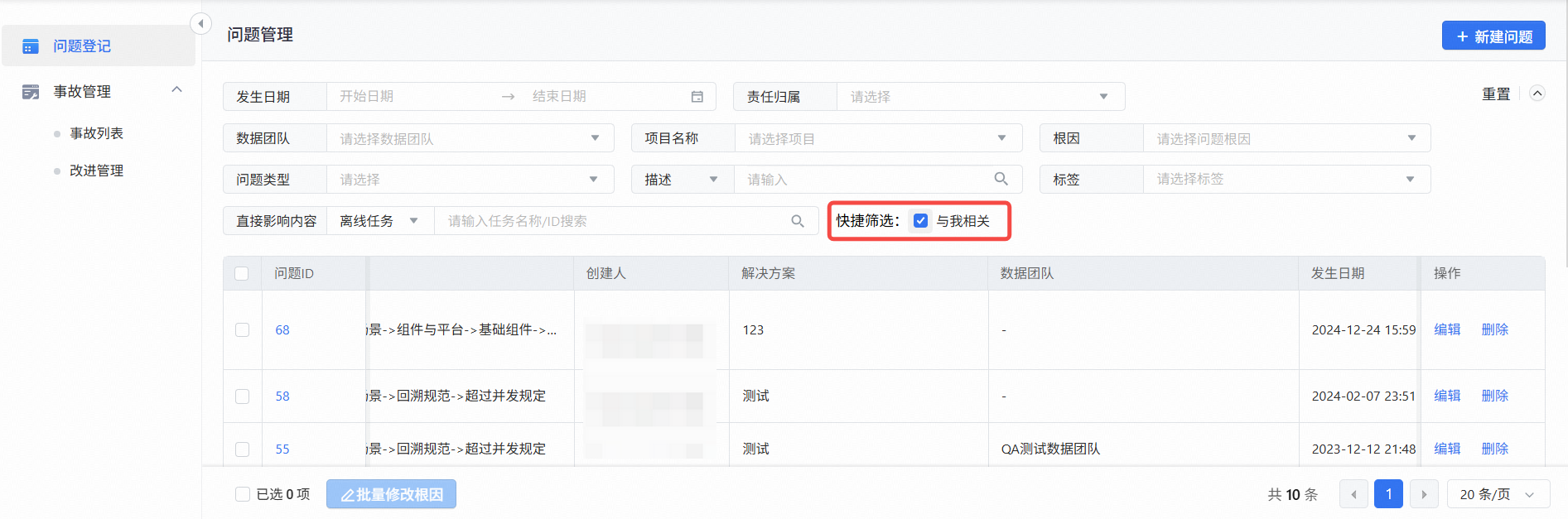1568x519 pixels.
Task: Open issue ID 55 link
Action: [282, 449]
